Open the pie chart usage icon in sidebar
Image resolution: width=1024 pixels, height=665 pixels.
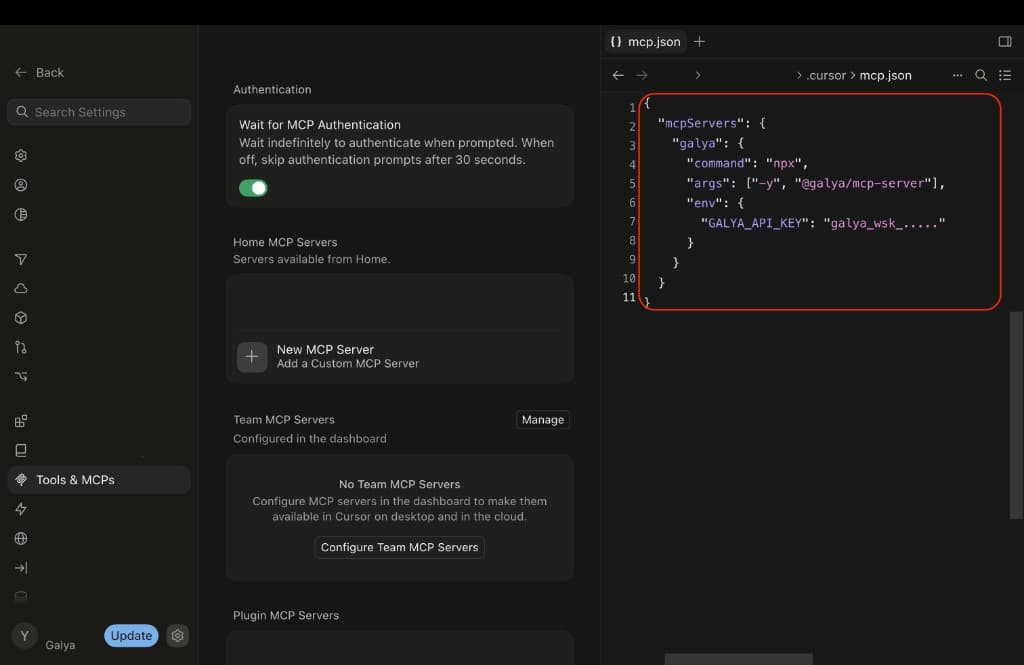click(x=21, y=214)
